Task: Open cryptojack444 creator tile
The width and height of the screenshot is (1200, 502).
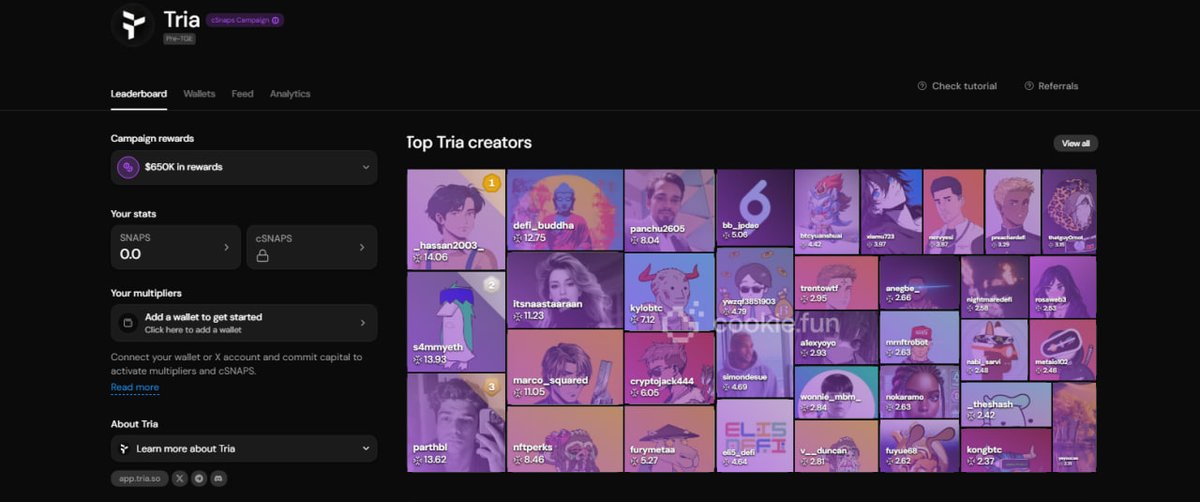Action: pos(669,368)
